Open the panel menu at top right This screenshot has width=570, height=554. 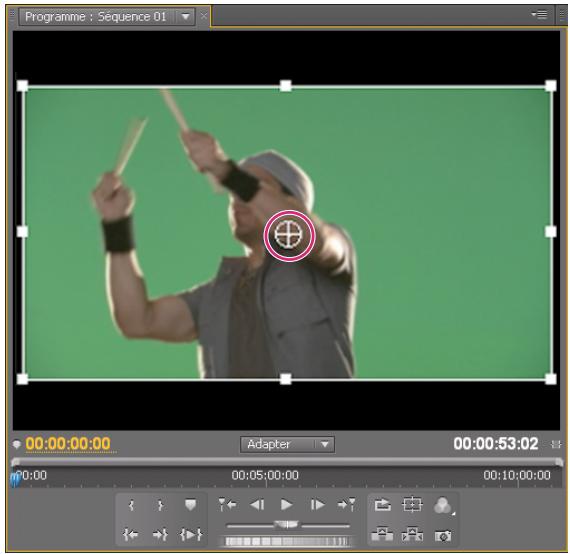point(539,14)
